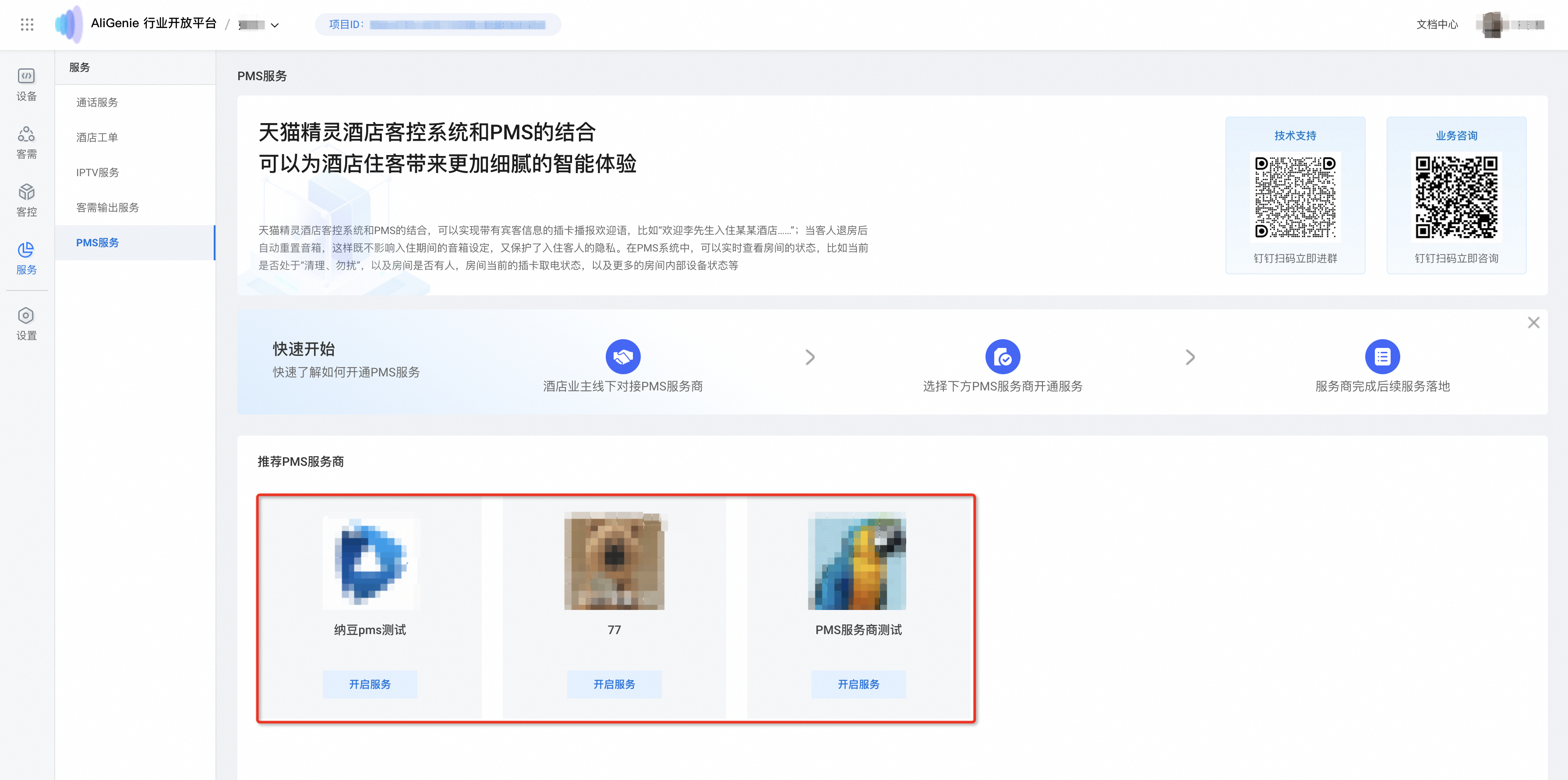The width and height of the screenshot is (1568, 780).
Task: Click the 业务咨询 QR code
Action: click(1456, 197)
